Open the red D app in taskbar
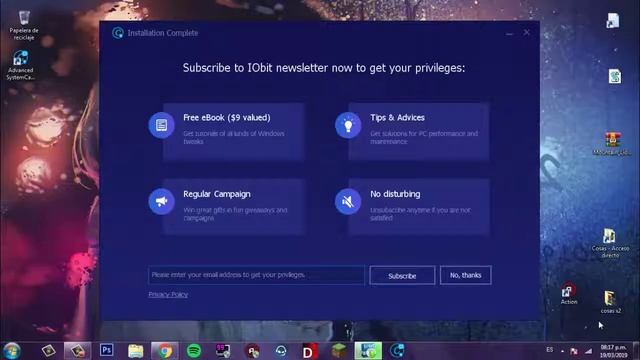Viewport: 640px width, 360px height. click(x=309, y=351)
